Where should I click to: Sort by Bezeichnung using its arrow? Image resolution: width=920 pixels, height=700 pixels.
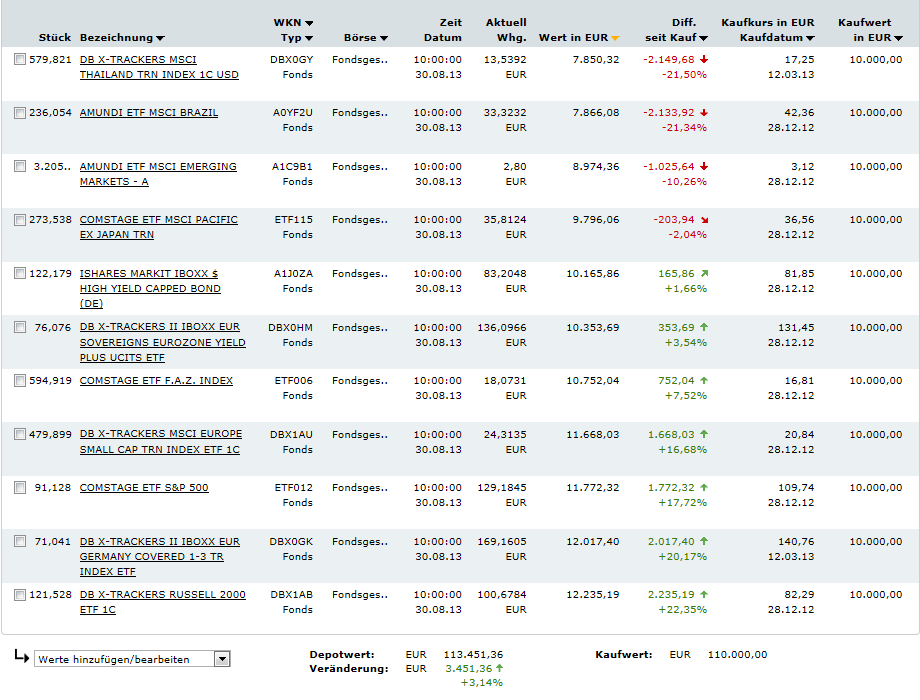[x=161, y=38]
